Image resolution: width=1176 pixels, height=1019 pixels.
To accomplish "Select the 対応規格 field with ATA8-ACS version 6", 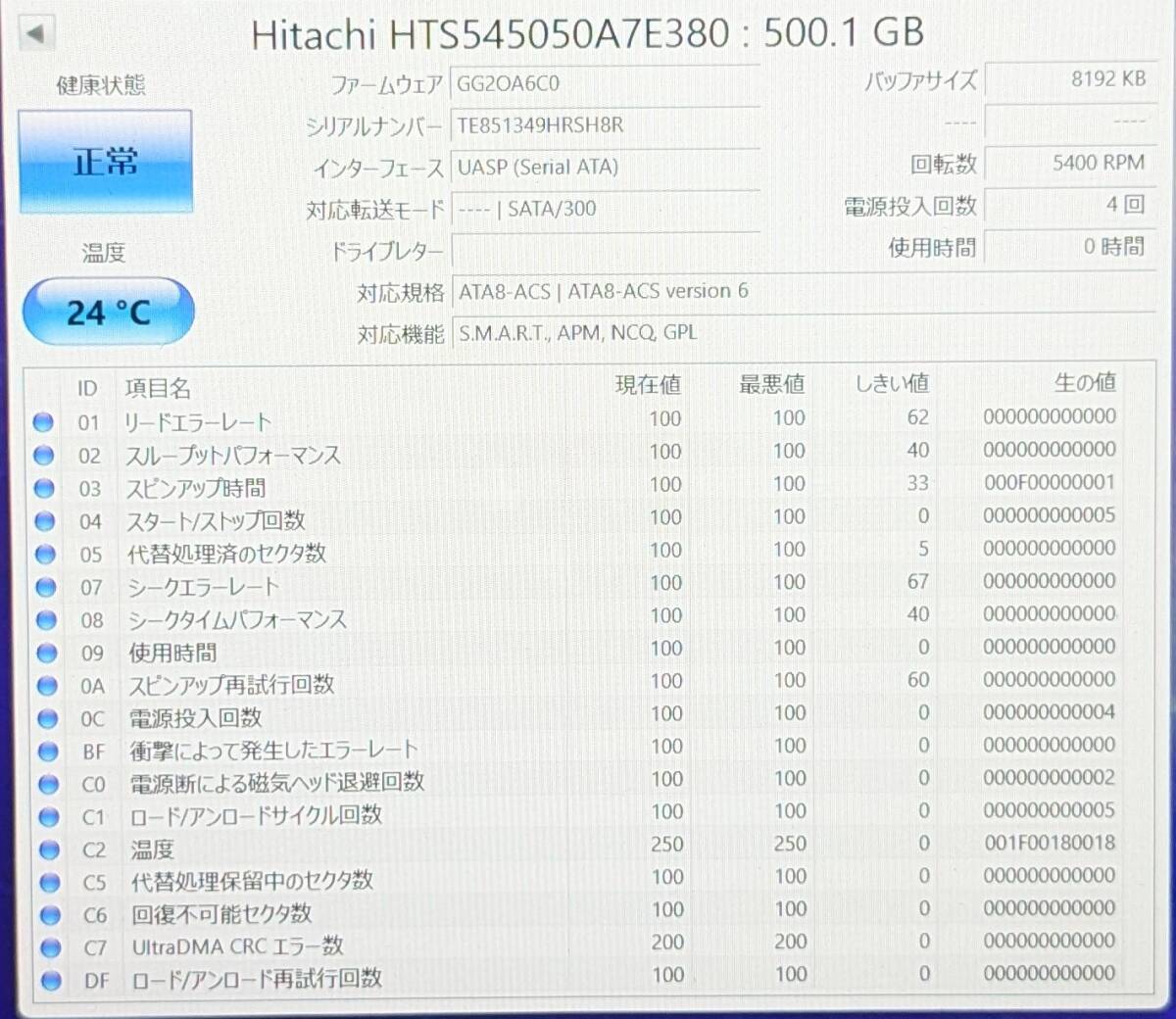I will (x=804, y=292).
